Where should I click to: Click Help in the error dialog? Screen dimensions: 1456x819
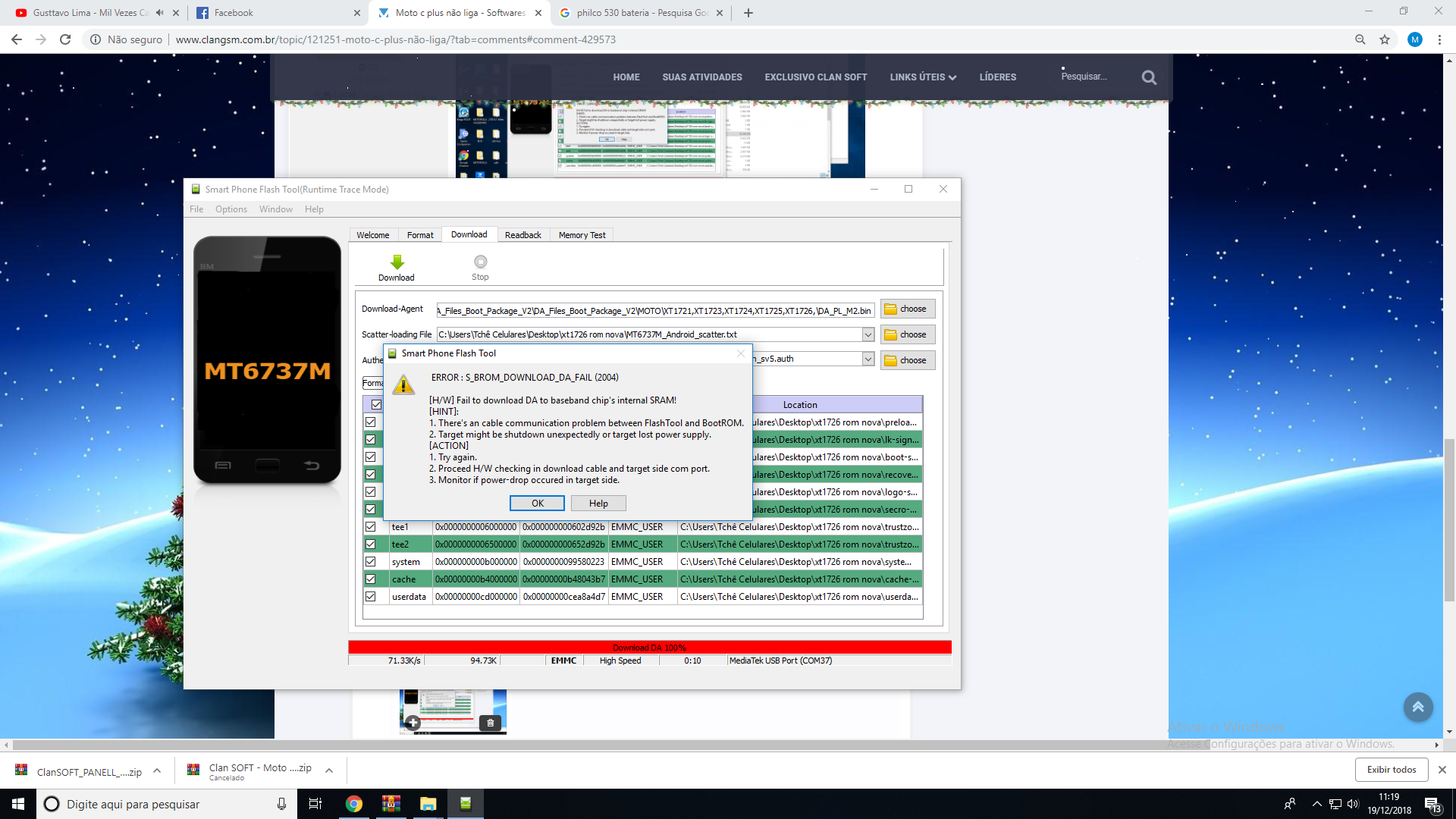[598, 504]
